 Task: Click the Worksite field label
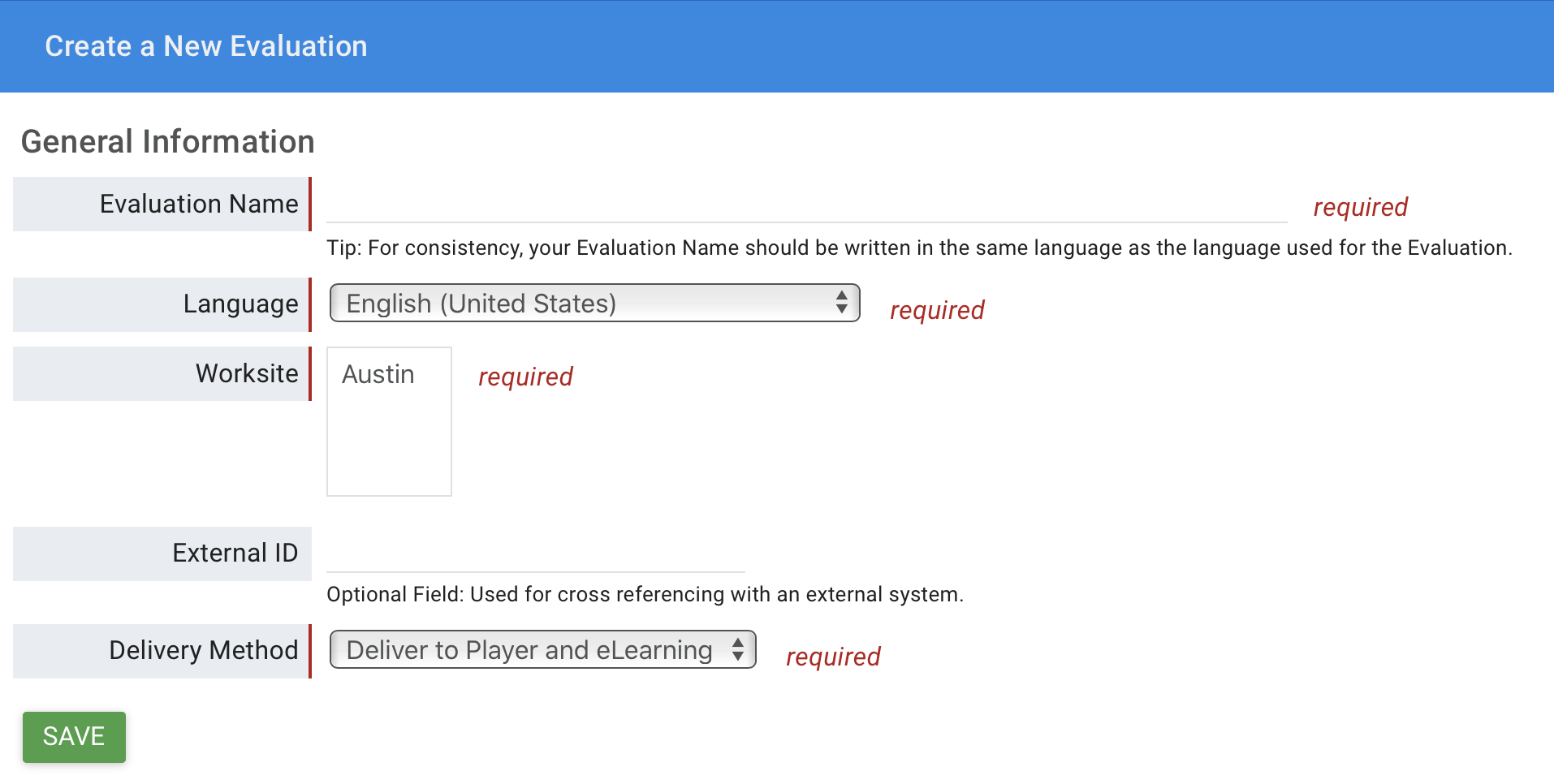[247, 373]
